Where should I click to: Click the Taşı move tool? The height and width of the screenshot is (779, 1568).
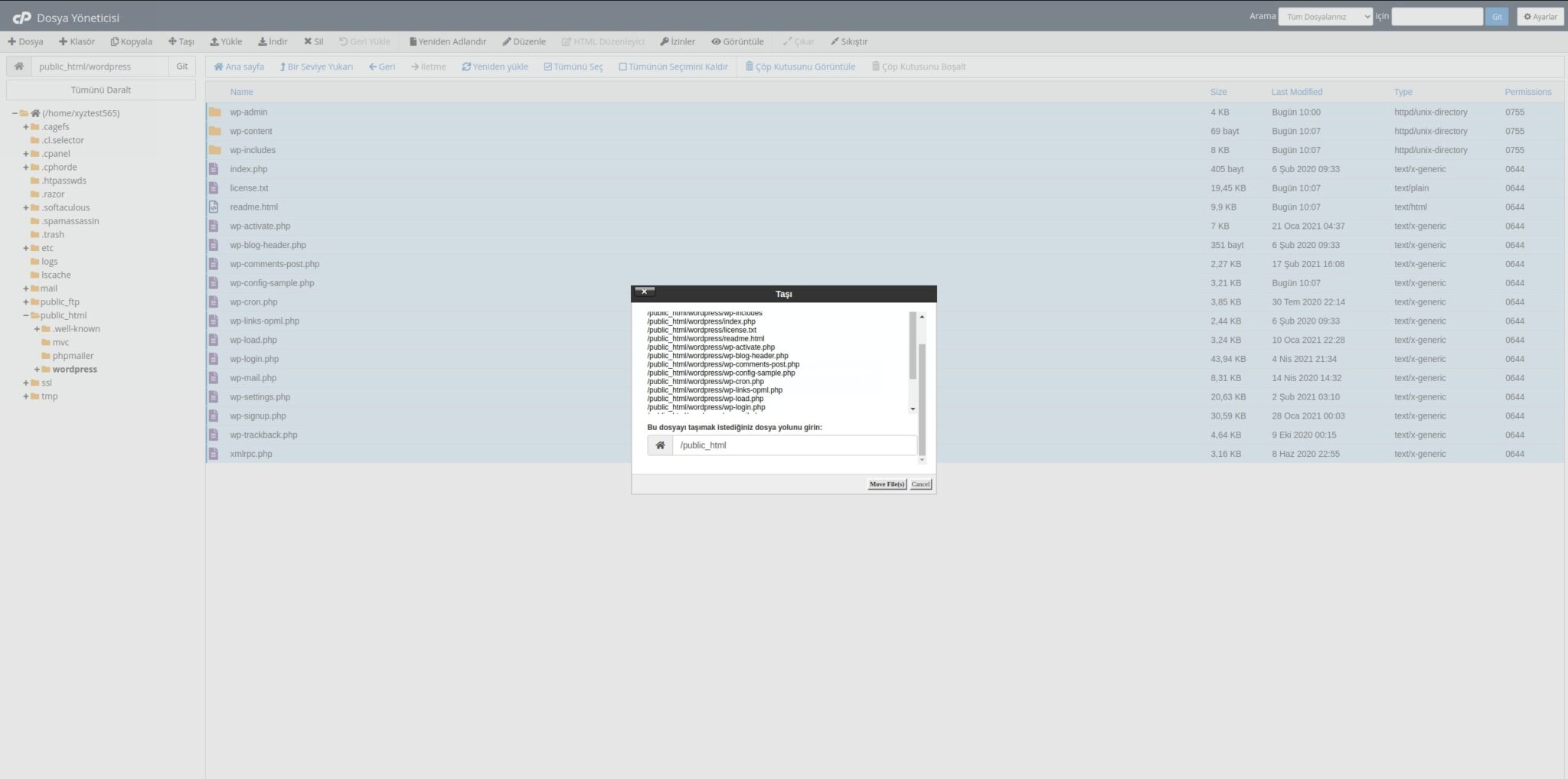coord(181,41)
